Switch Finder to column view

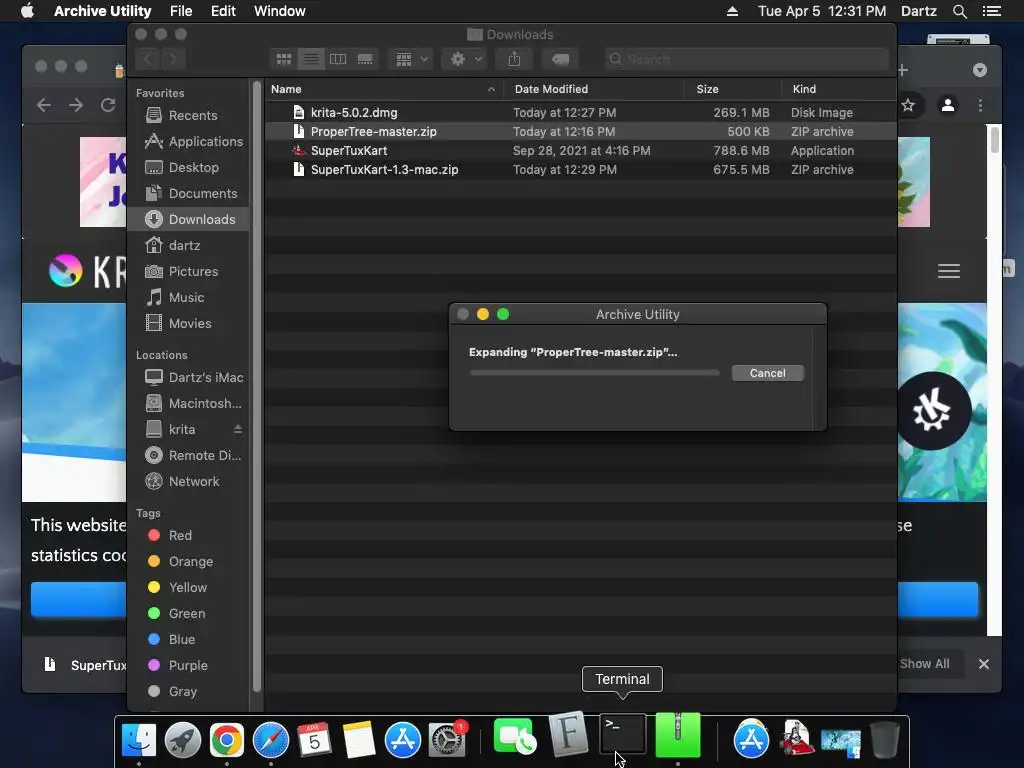pos(338,59)
